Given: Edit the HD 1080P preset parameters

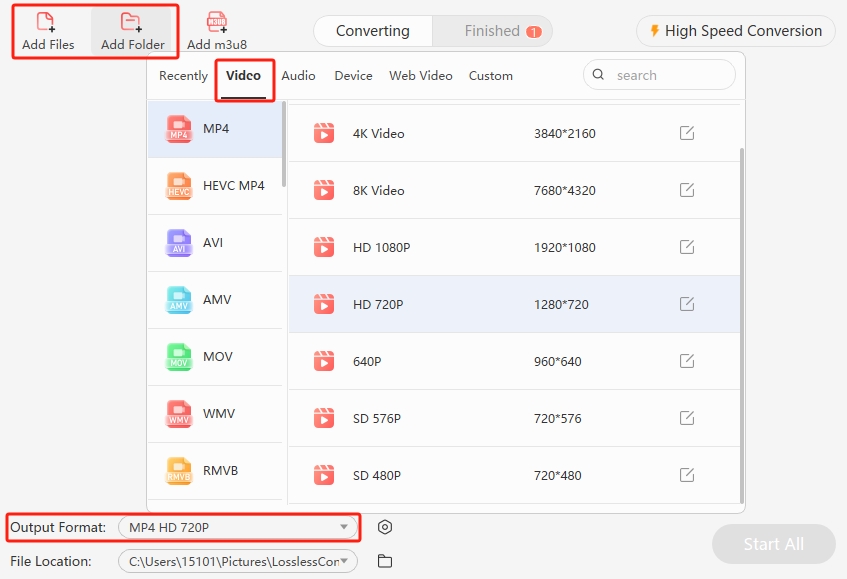Looking at the screenshot, I should click(x=687, y=247).
